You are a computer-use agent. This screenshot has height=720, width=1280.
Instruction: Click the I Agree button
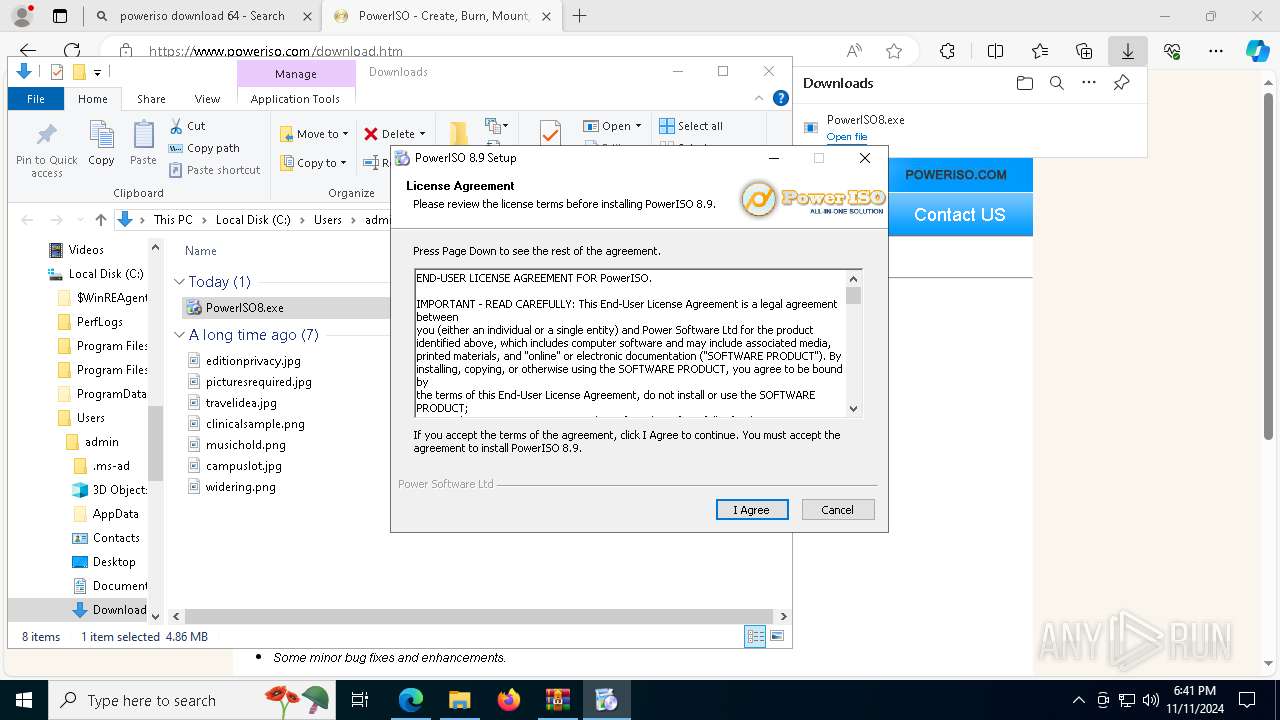752,510
